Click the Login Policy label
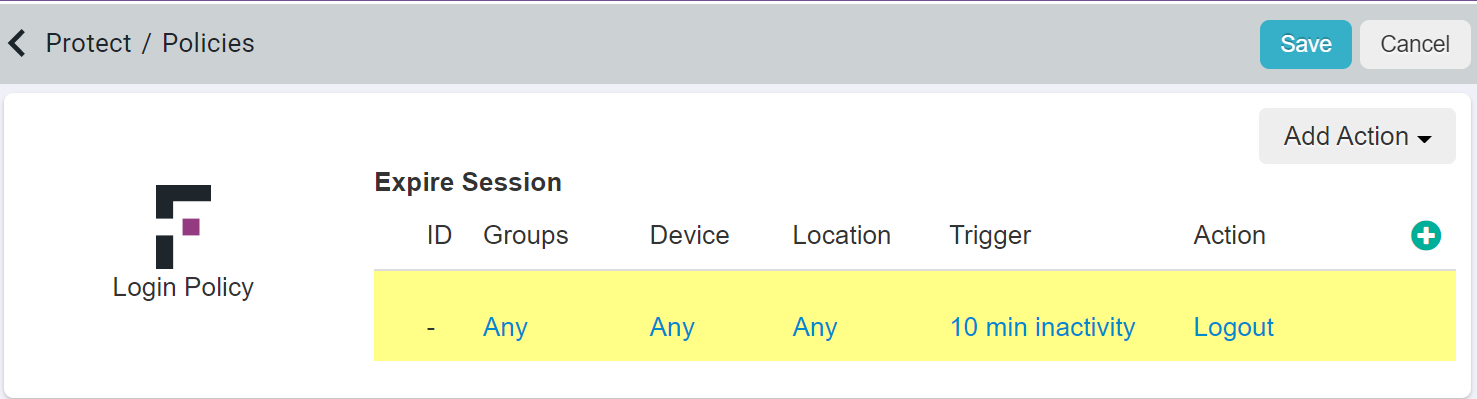This screenshot has width=1477, height=399. pos(183,287)
